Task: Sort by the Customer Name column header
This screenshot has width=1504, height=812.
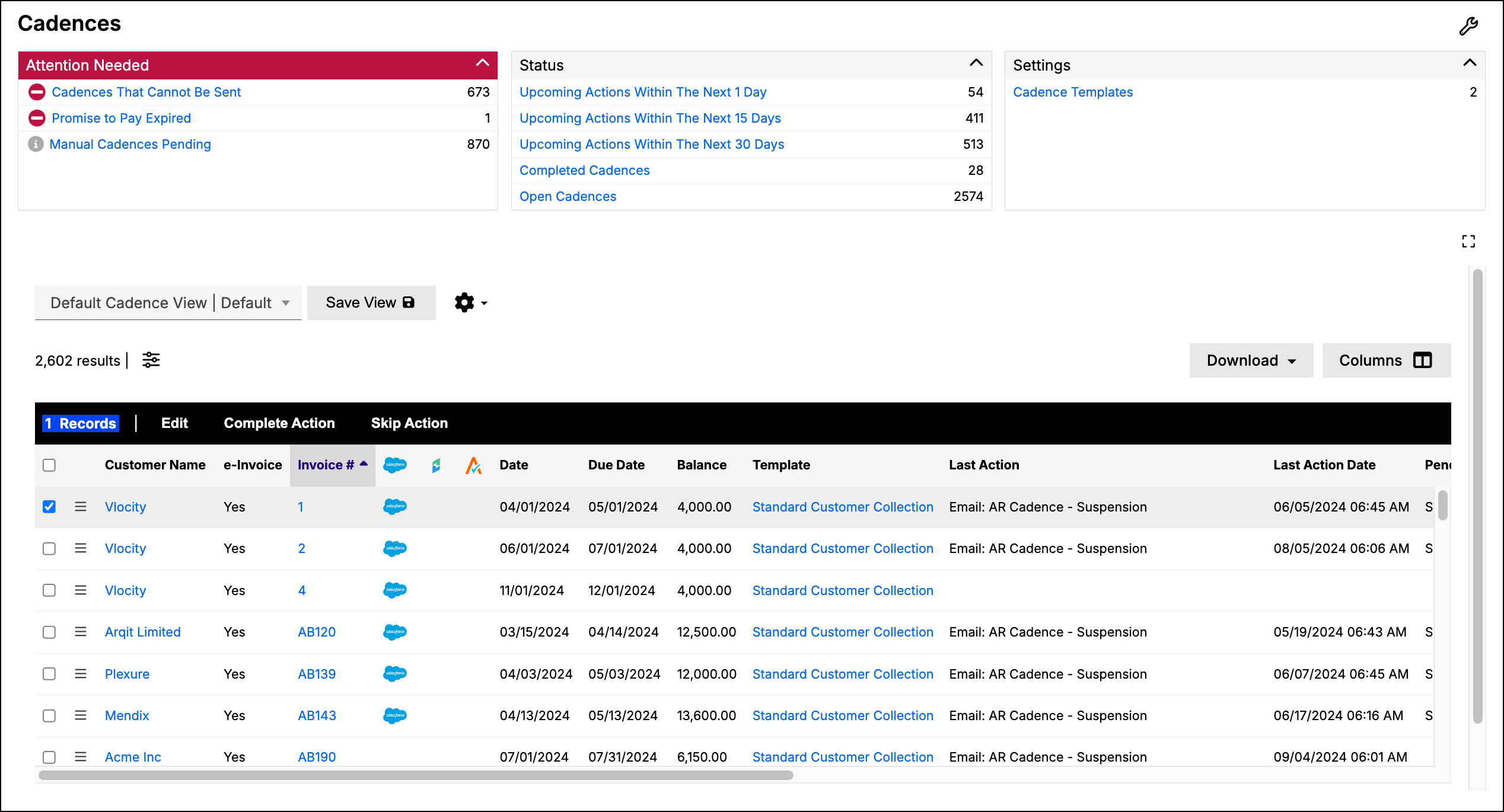Action: pos(155,465)
